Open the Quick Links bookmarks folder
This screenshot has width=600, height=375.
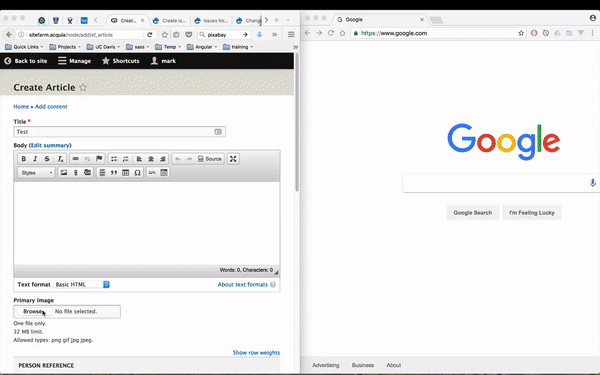(x=24, y=47)
